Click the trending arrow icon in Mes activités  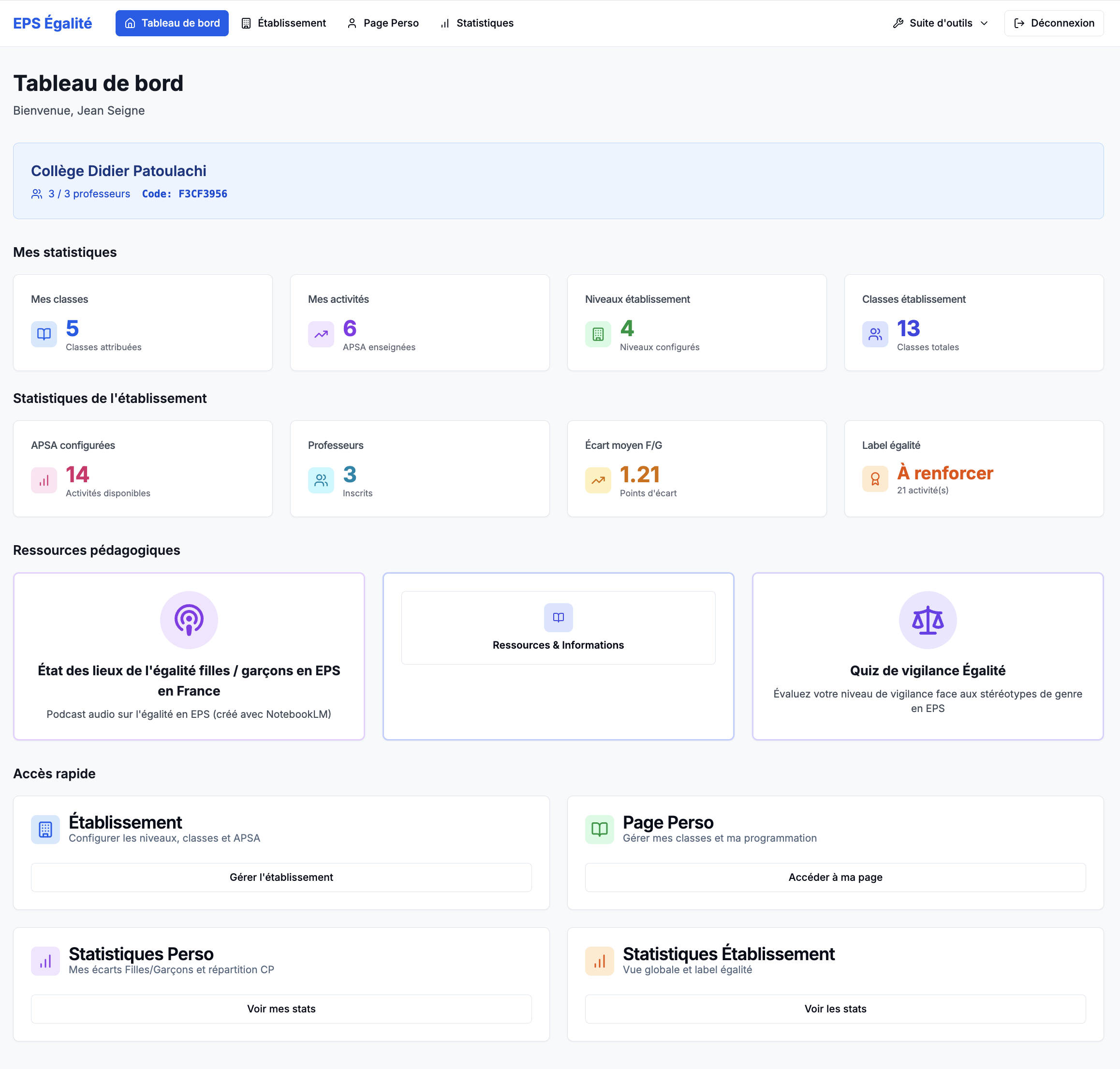321,334
